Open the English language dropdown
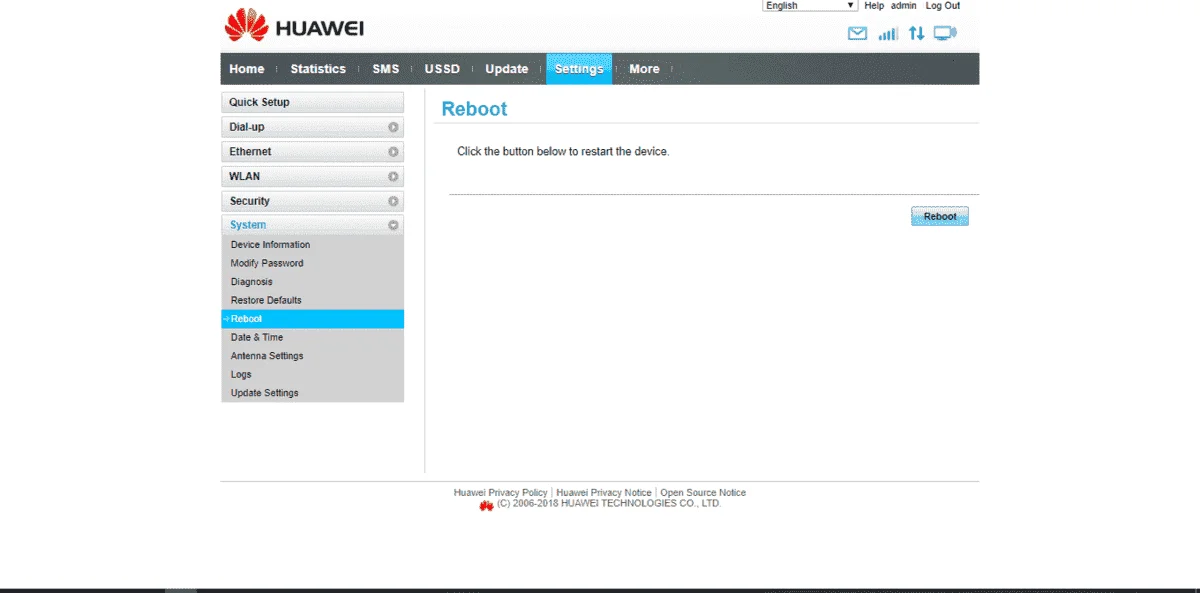The height and width of the screenshot is (593, 1200). tap(811, 6)
